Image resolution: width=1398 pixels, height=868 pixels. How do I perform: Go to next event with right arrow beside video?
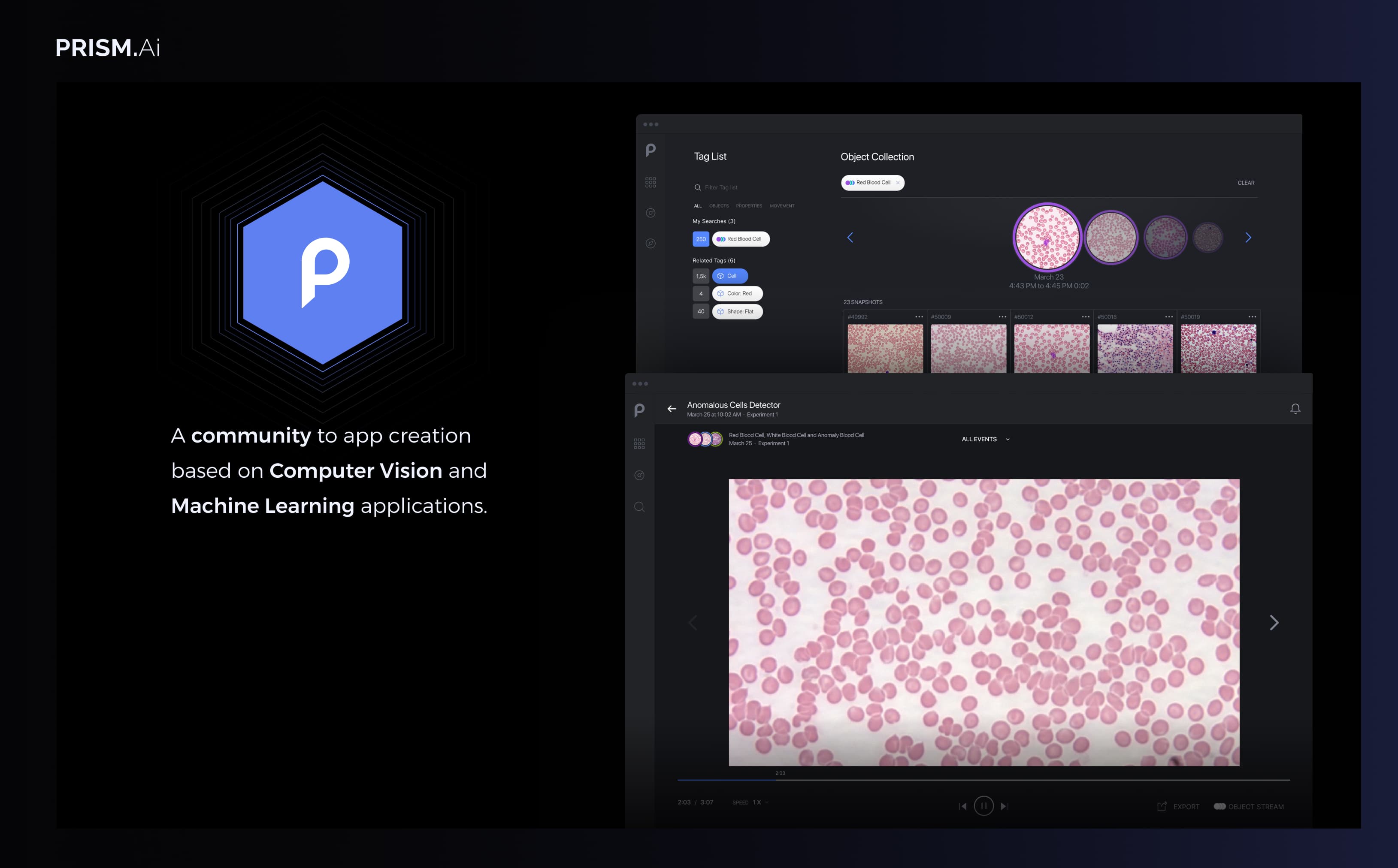click(1274, 623)
